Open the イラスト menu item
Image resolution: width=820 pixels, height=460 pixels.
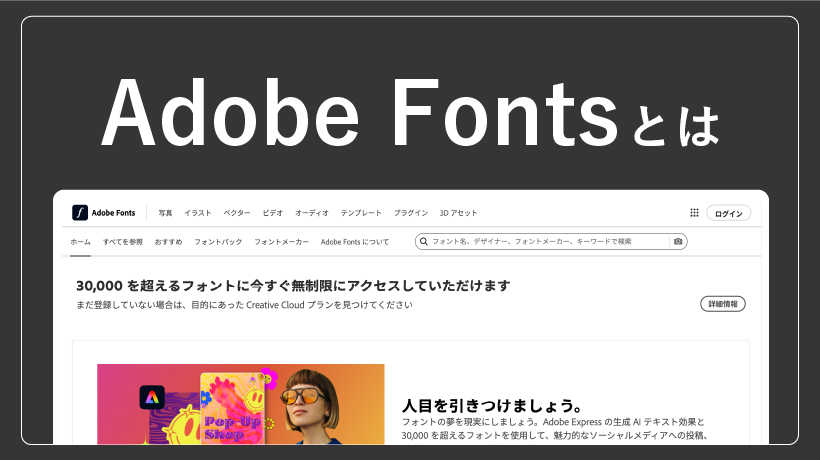198,213
